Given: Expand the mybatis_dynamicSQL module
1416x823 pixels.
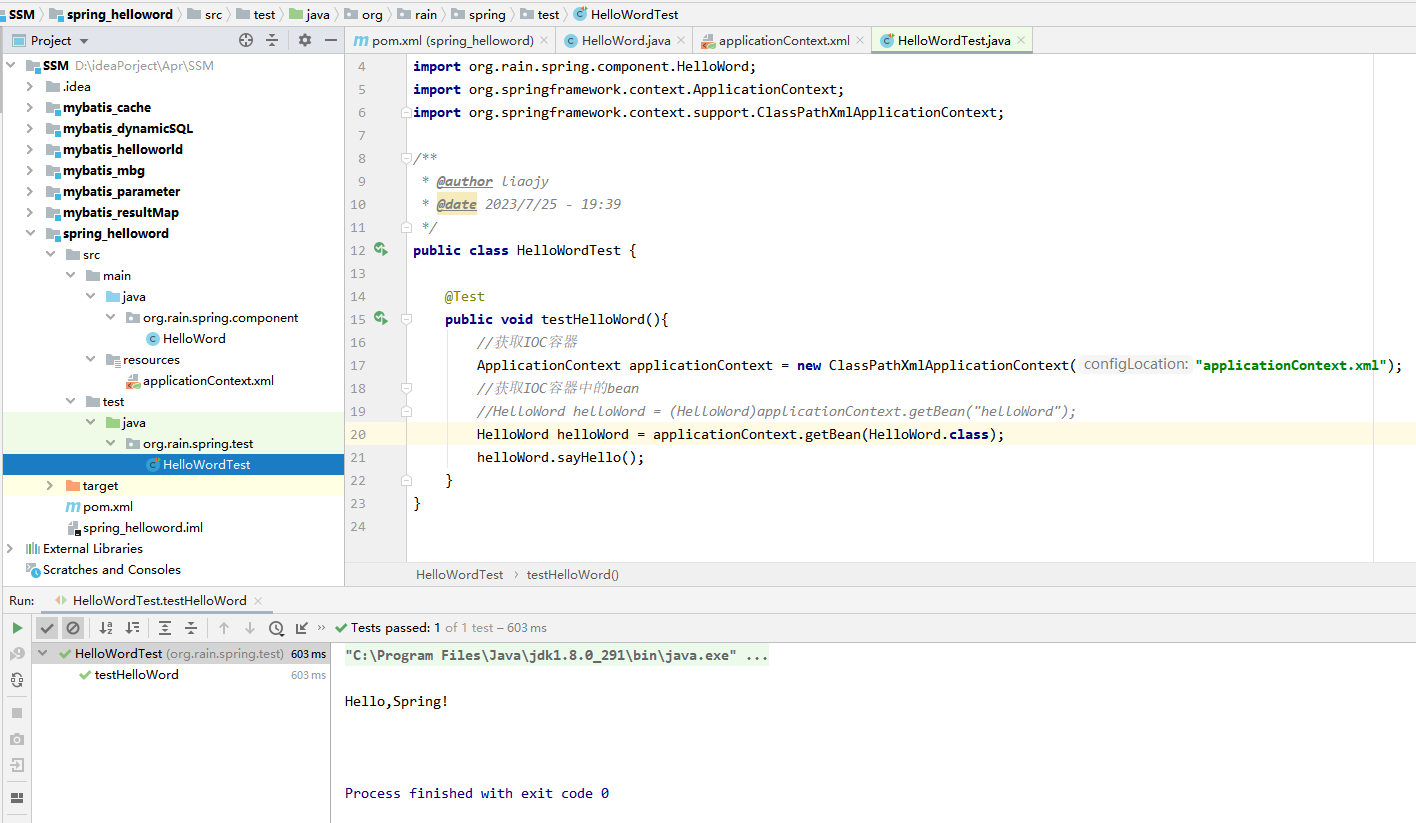Looking at the screenshot, I should (30, 129).
